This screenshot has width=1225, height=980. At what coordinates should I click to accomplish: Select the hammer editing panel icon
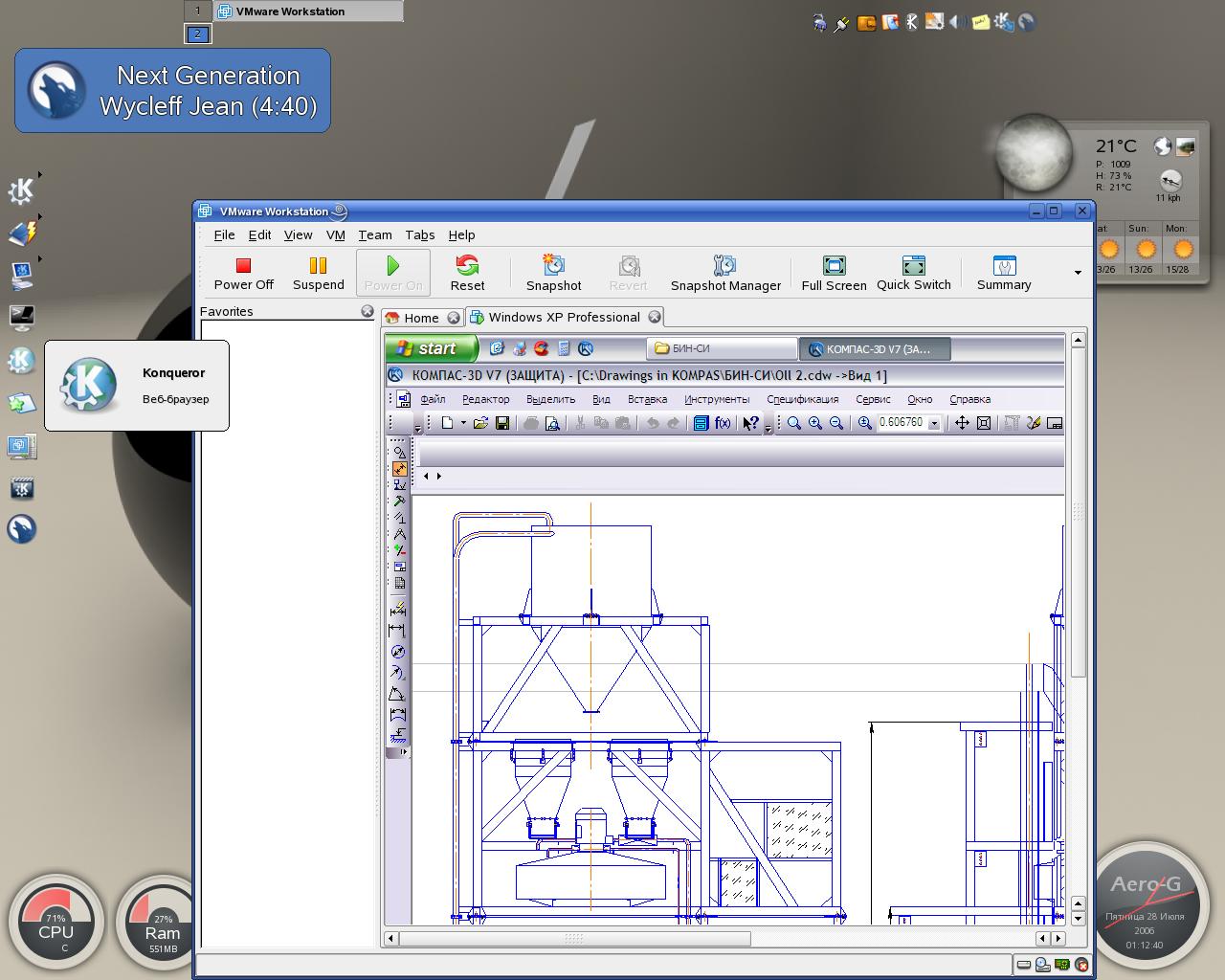[x=399, y=501]
